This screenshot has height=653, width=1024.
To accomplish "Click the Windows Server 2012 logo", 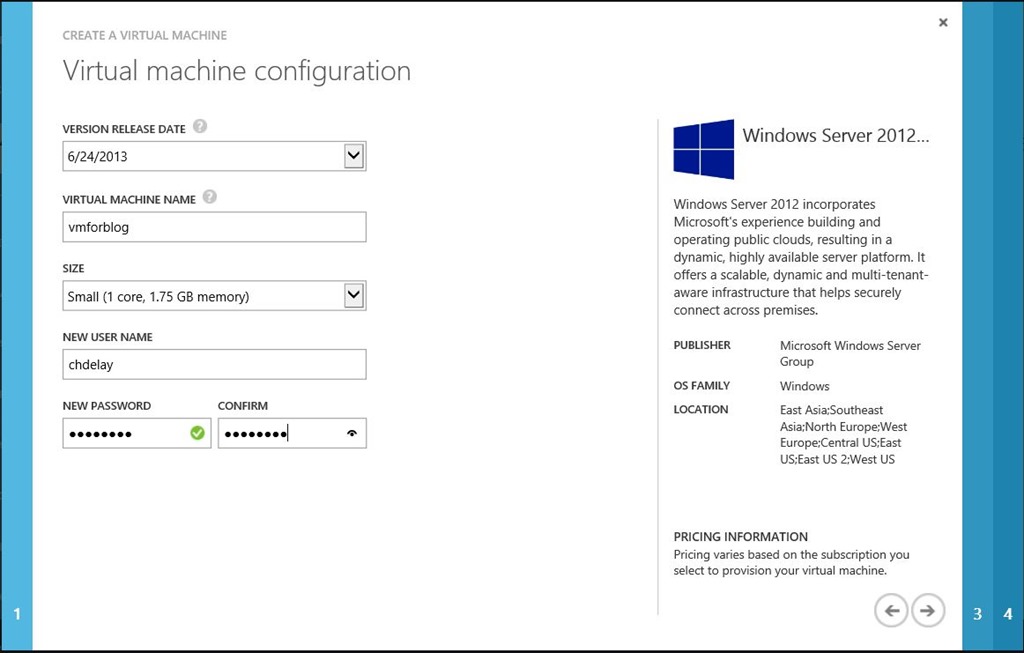I will (x=703, y=149).
